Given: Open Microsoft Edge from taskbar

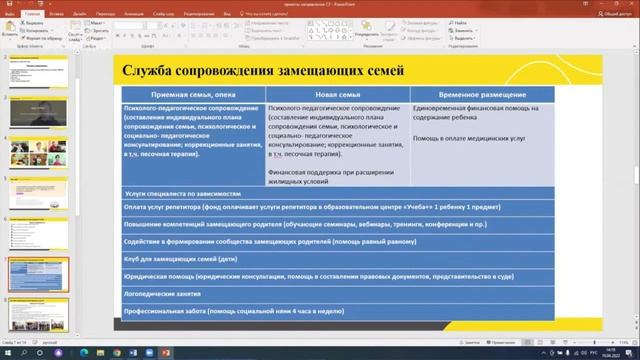Looking at the screenshot, I should (84, 353).
